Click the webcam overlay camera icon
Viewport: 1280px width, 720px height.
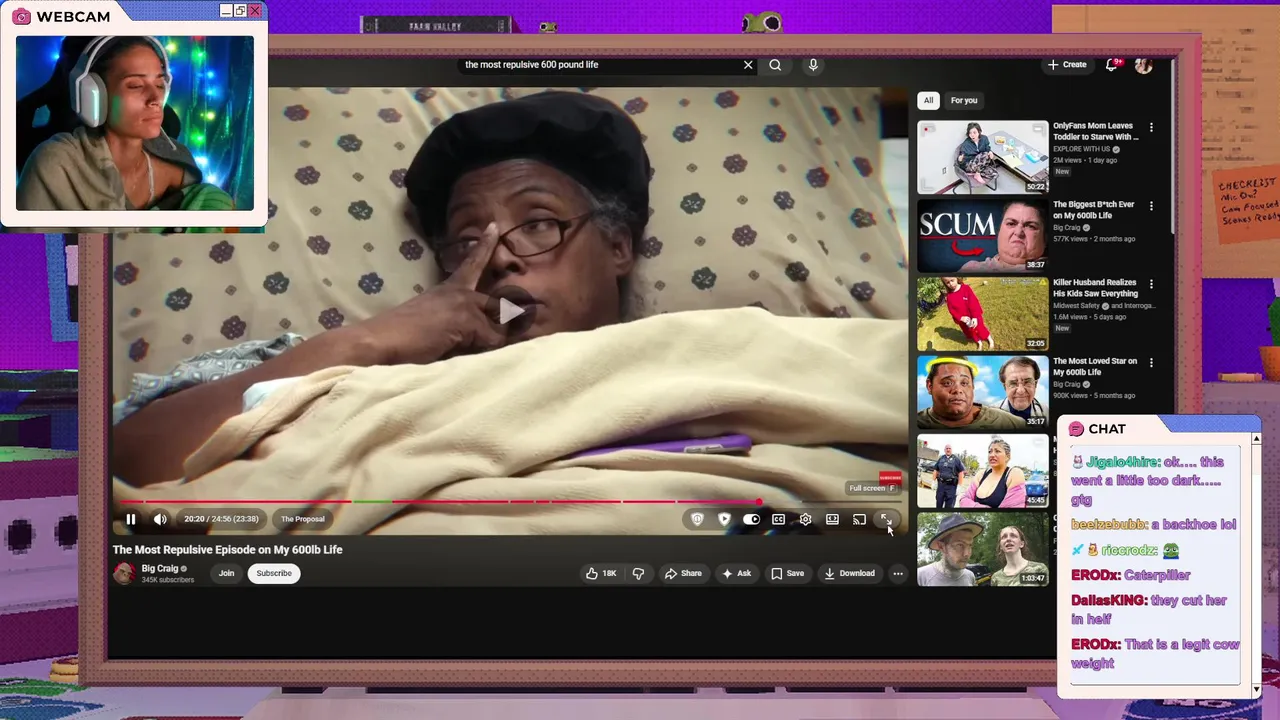(x=21, y=17)
